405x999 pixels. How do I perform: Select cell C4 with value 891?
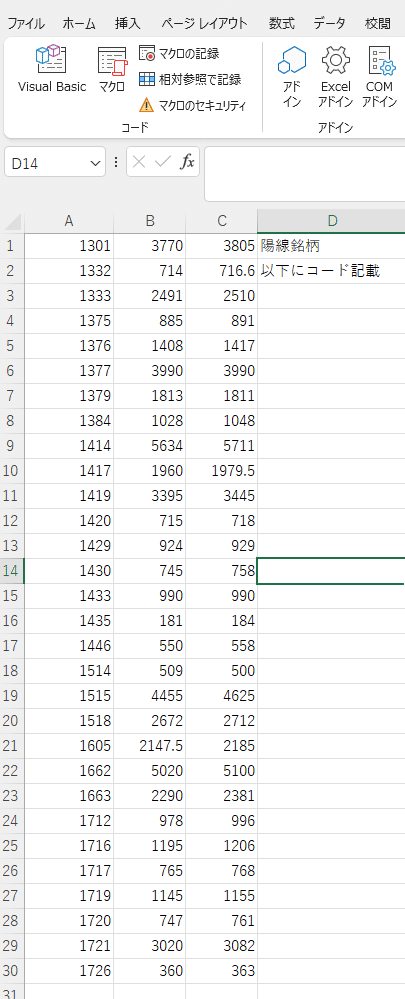pyautogui.click(x=222, y=320)
